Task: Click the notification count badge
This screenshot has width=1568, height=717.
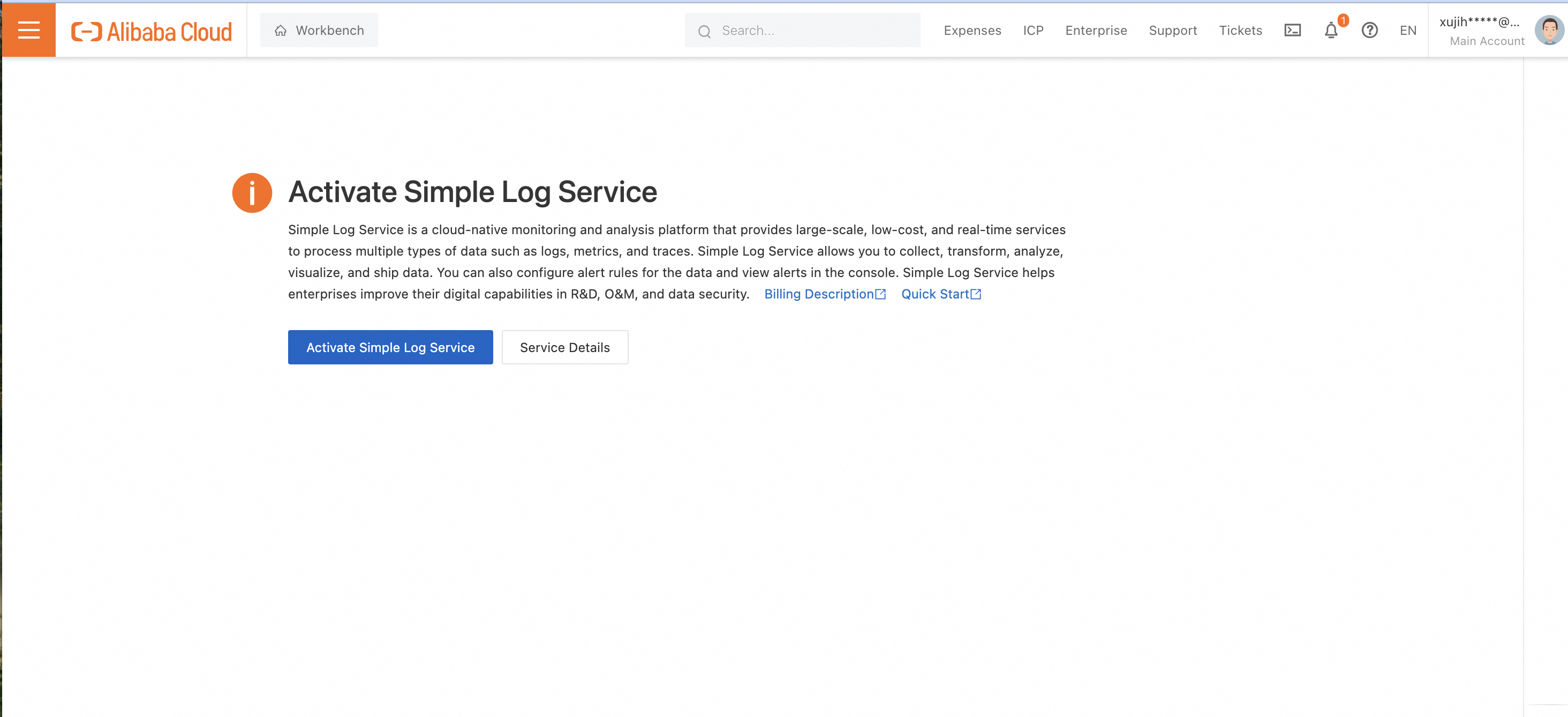Action: pos(1343,20)
